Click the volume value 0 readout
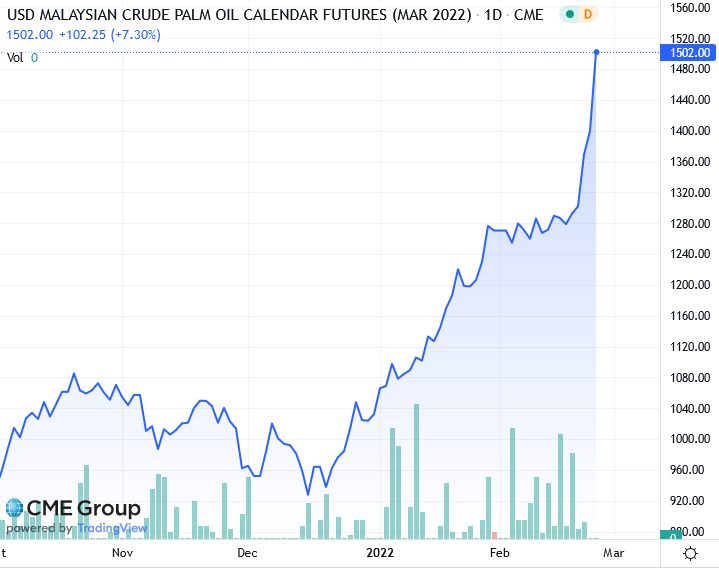The image size is (719, 570). coord(34,58)
